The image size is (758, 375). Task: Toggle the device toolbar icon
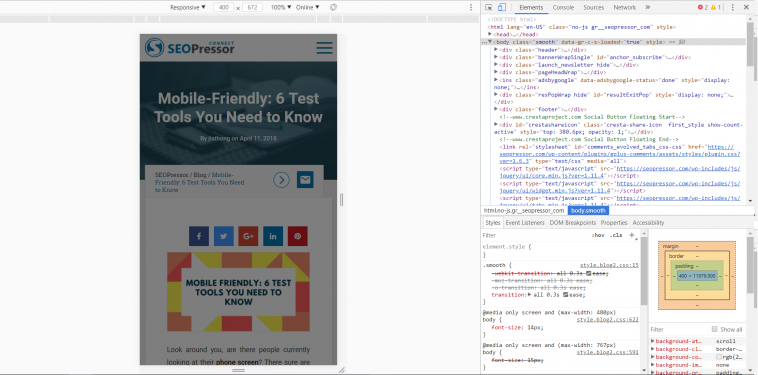502,7
